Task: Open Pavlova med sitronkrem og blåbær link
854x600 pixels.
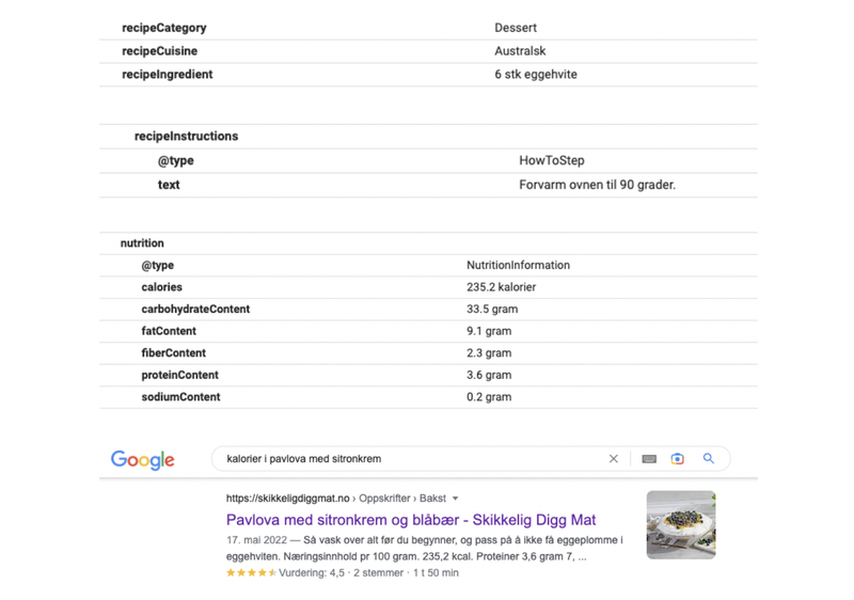Action: click(410, 520)
